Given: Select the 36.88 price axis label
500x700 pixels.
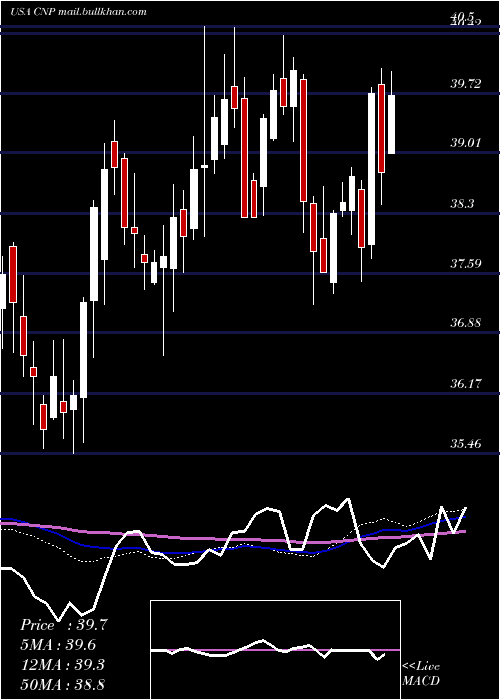Looking at the screenshot, I should [x=466, y=323].
